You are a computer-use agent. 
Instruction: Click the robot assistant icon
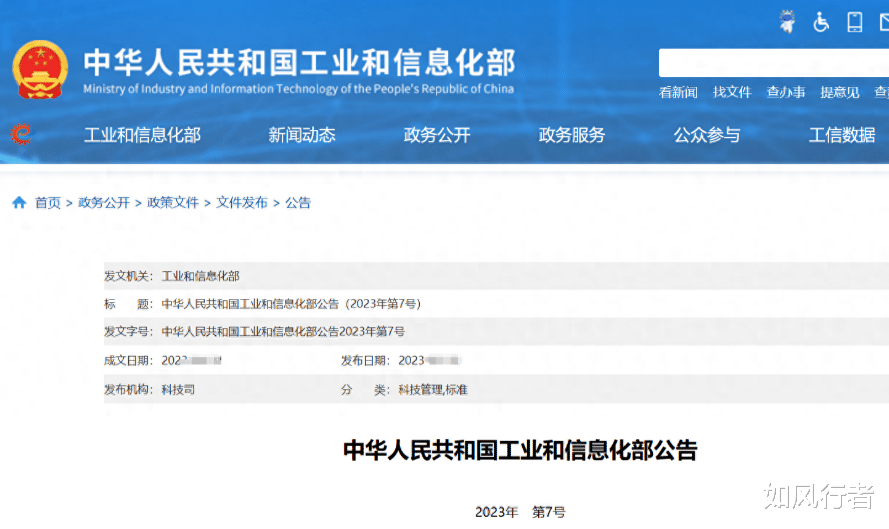click(787, 22)
